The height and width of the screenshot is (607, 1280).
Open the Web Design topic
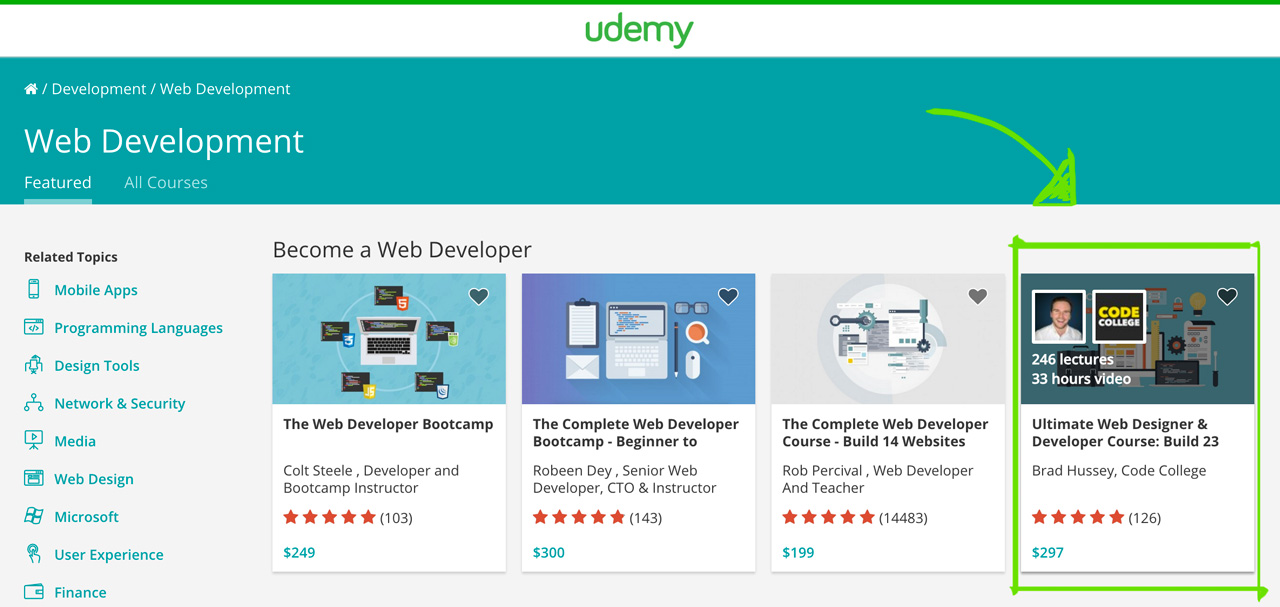pos(94,479)
